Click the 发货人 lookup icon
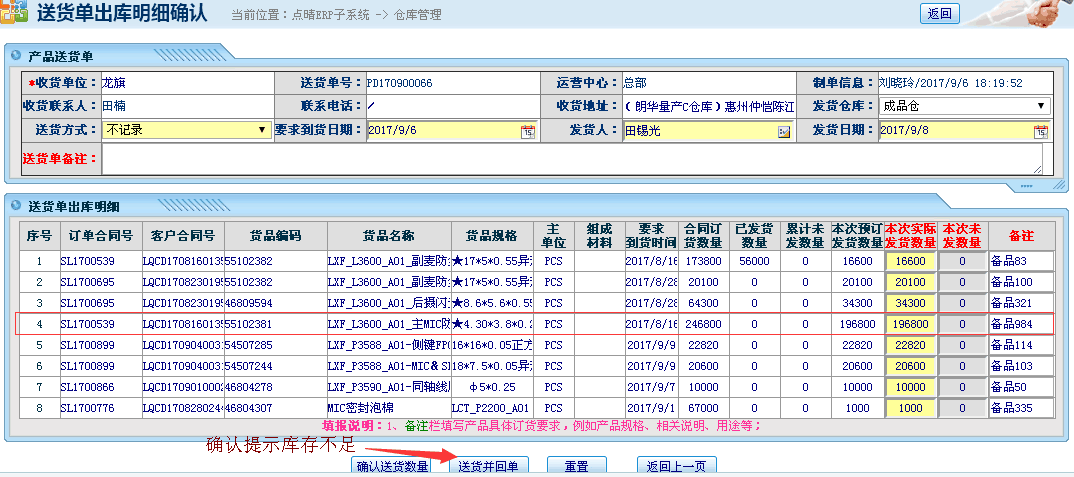The height and width of the screenshot is (477, 1074). pos(784,131)
